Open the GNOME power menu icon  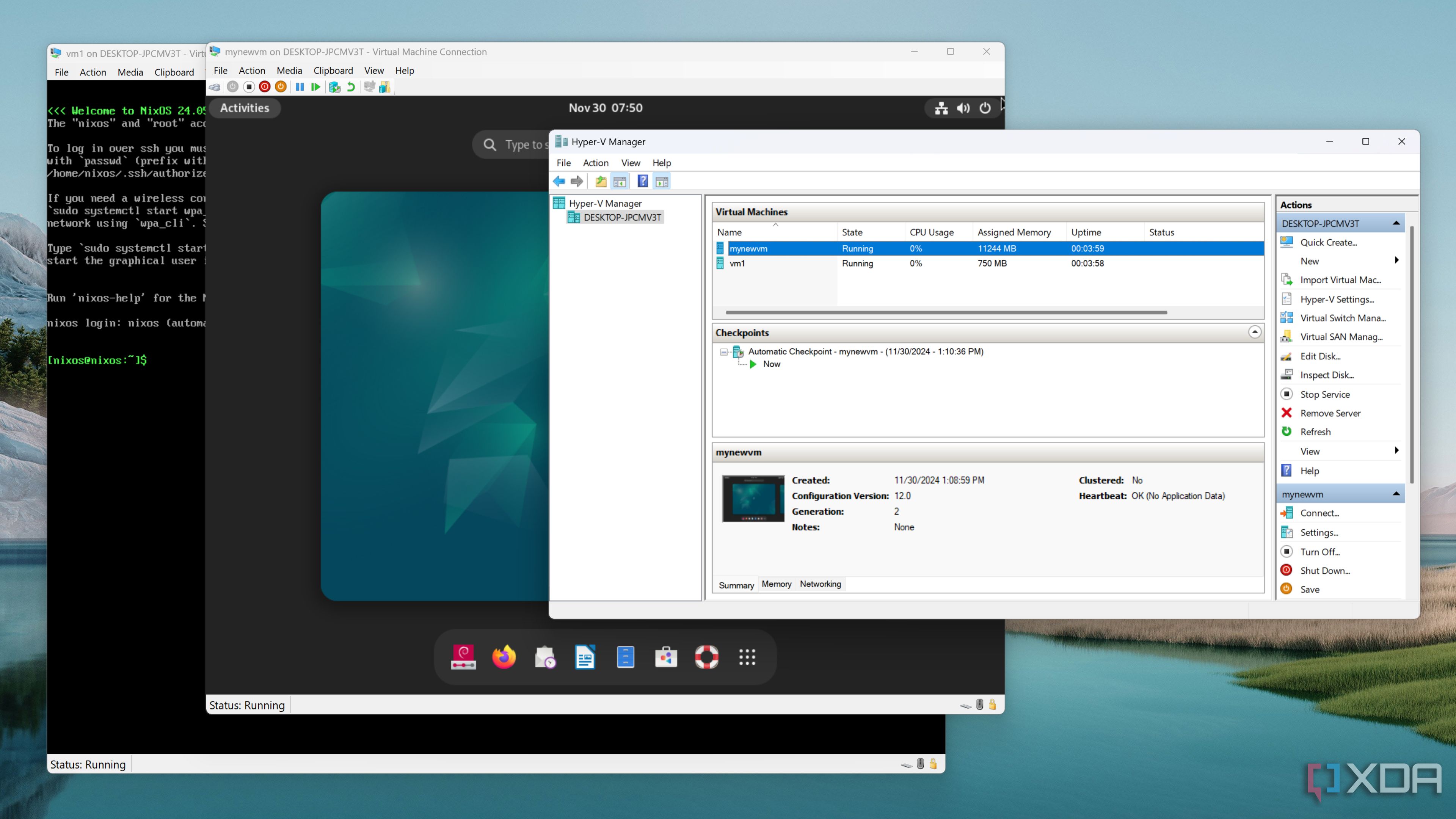985,108
